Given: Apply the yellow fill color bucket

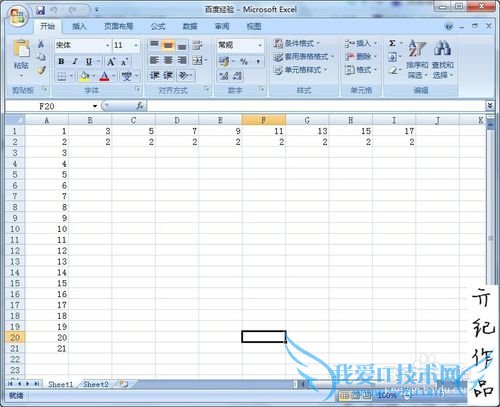Looking at the screenshot, I should [x=85, y=76].
